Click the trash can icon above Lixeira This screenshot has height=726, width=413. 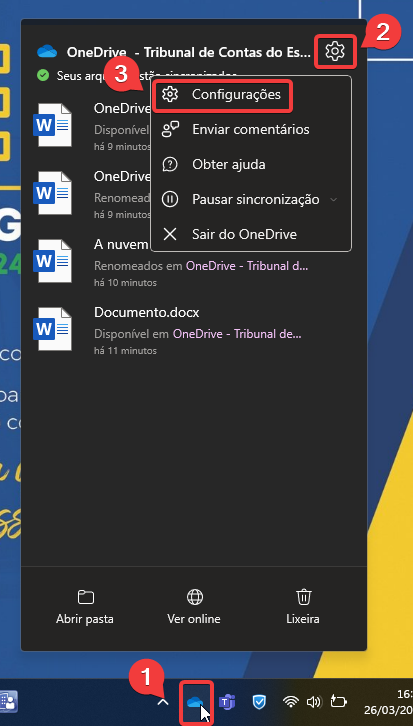[304, 597]
